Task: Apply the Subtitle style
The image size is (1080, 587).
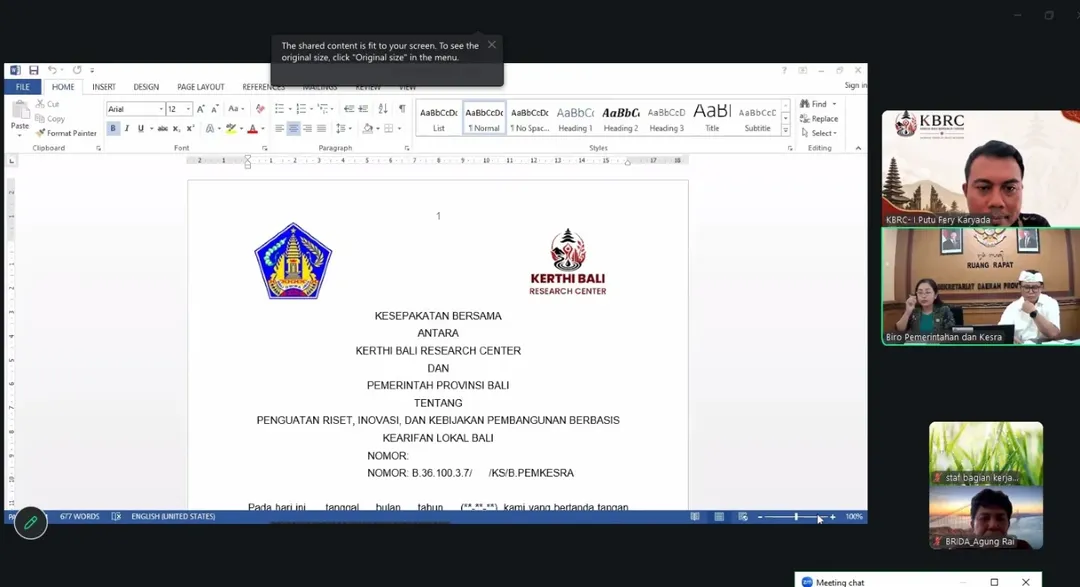Action: tap(757, 119)
